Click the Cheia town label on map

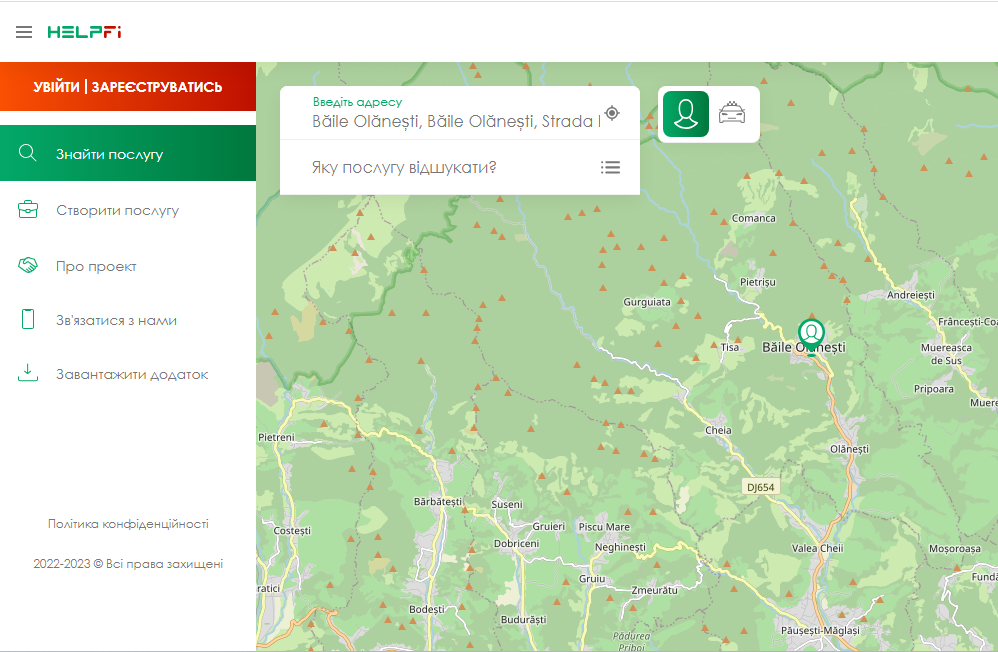(718, 430)
